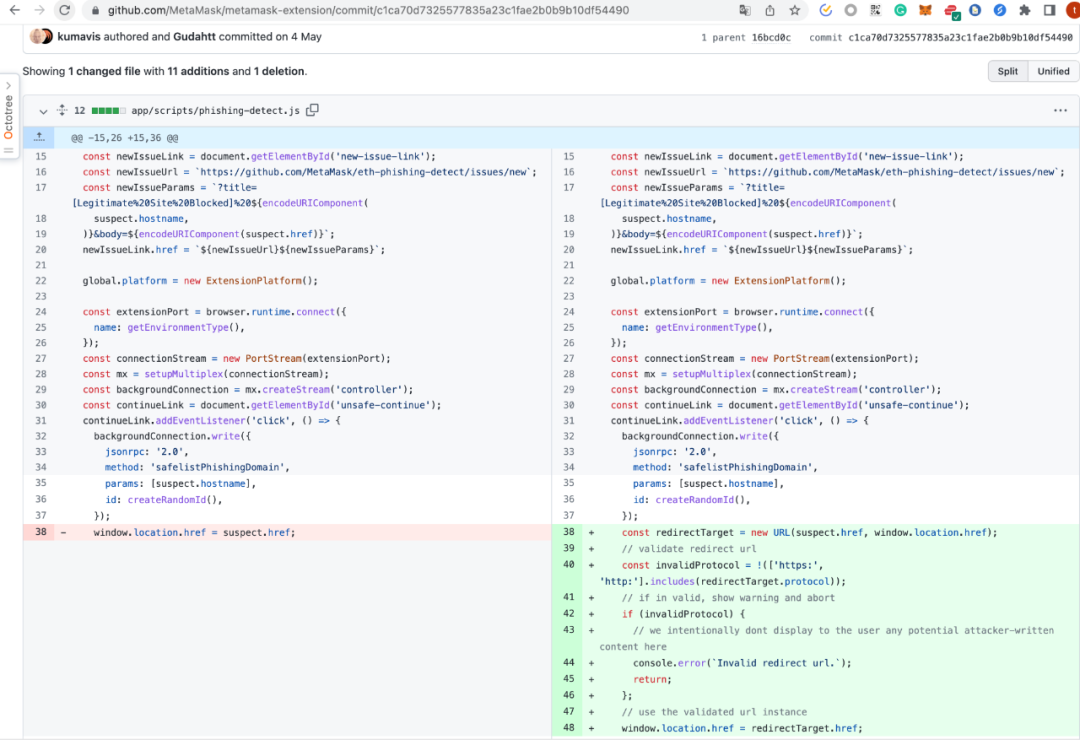Switch to Split diff view

[x=1007, y=71]
